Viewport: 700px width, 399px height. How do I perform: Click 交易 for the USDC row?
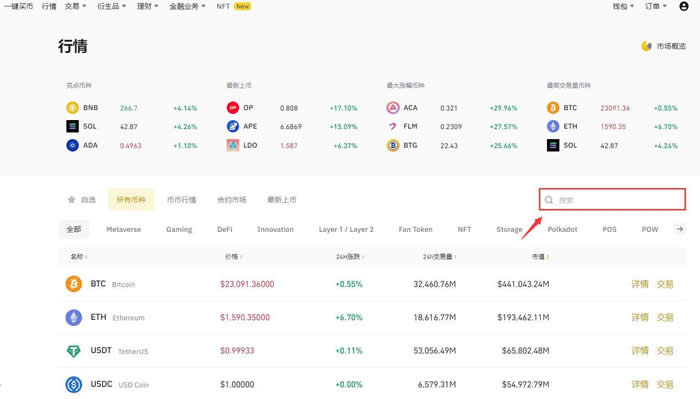pyautogui.click(x=665, y=384)
